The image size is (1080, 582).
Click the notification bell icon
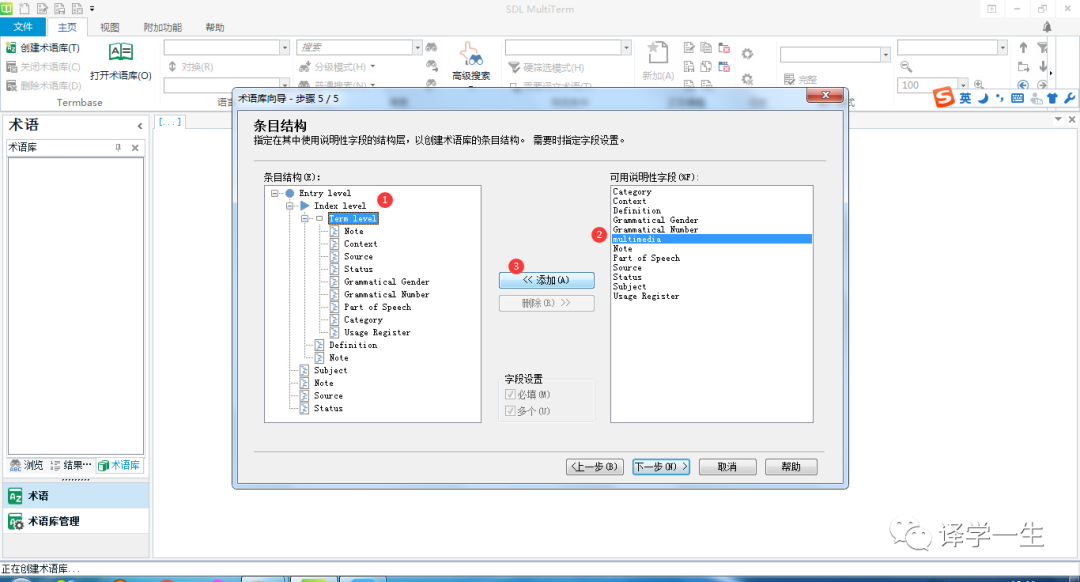[x=1047, y=27]
